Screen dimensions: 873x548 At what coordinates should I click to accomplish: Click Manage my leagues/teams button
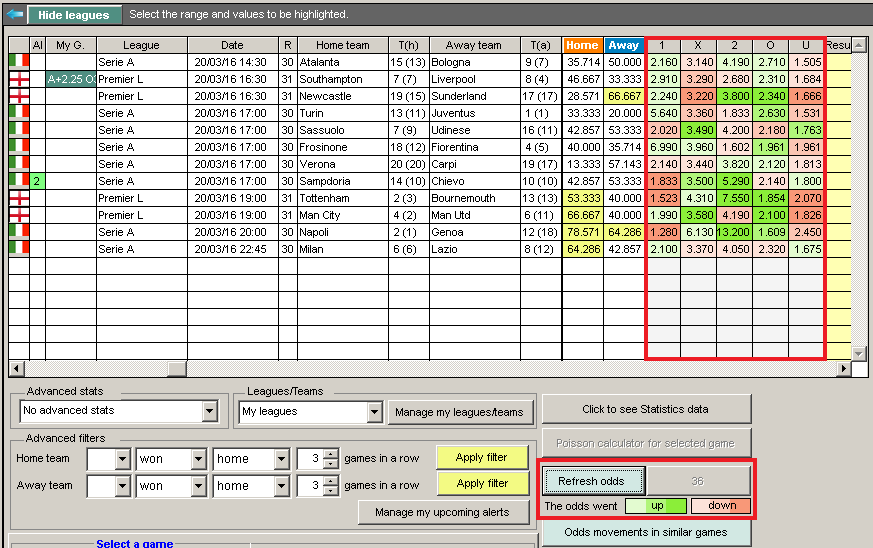[459, 412]
